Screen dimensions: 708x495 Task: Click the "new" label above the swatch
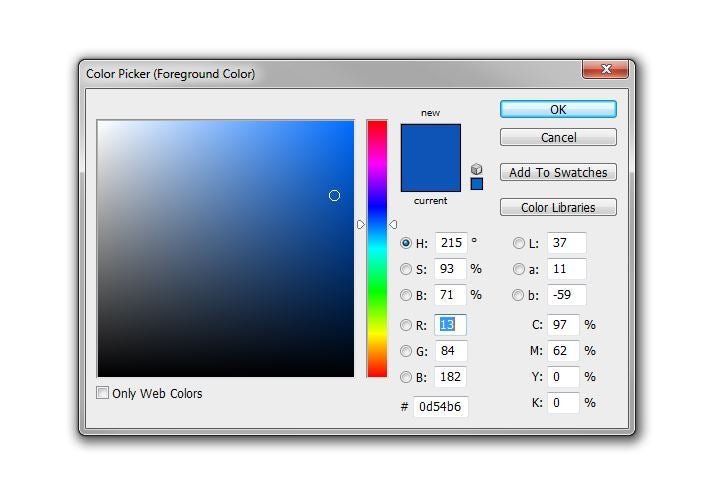[x=430, y=113]
